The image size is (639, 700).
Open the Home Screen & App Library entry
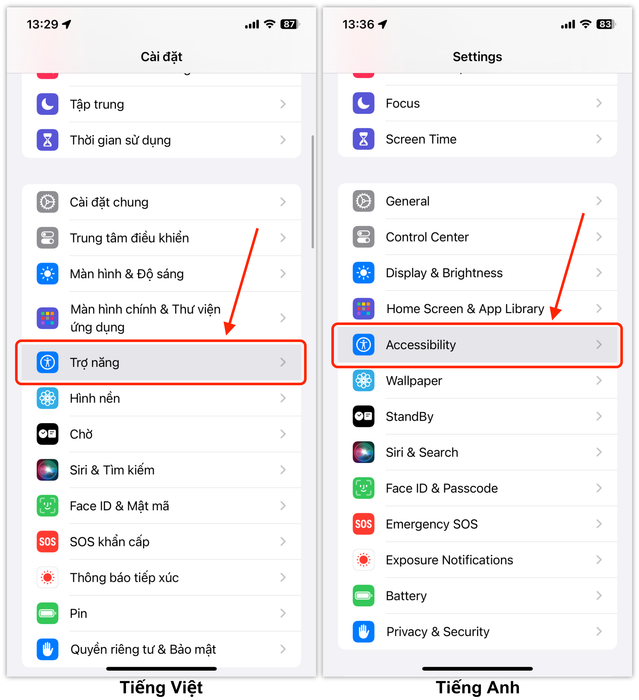(477, 308)
